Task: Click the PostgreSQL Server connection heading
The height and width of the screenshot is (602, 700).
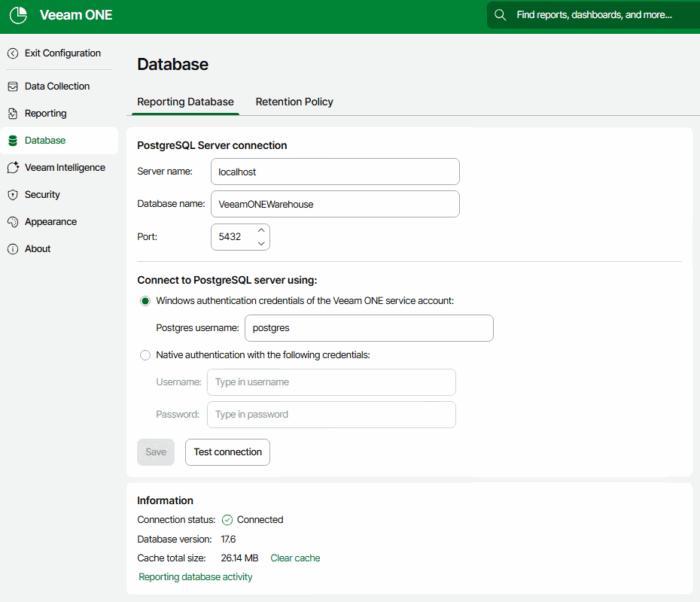Action: (x=212, y=146)
